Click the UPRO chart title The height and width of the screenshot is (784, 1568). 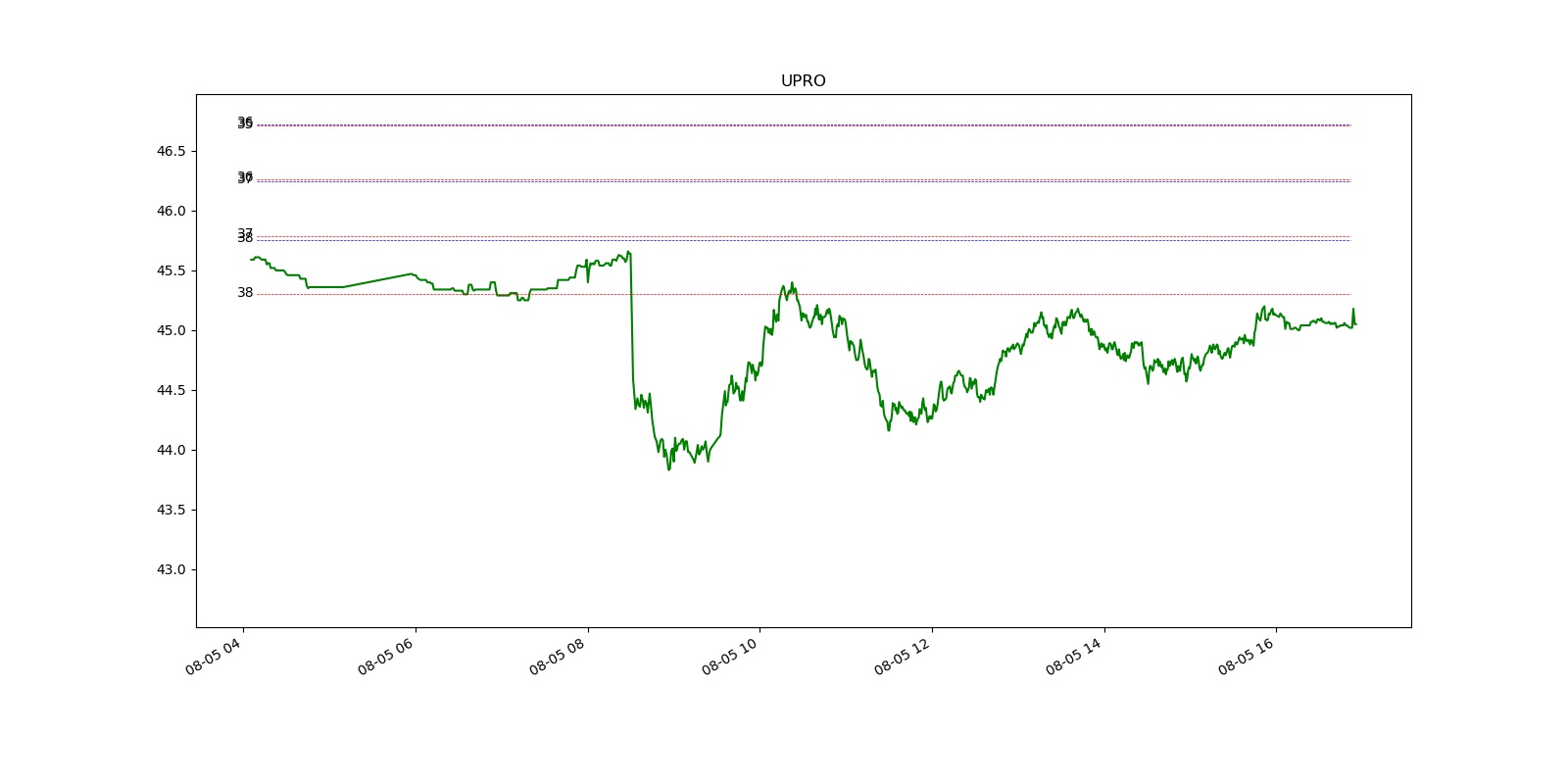point(803,80)
